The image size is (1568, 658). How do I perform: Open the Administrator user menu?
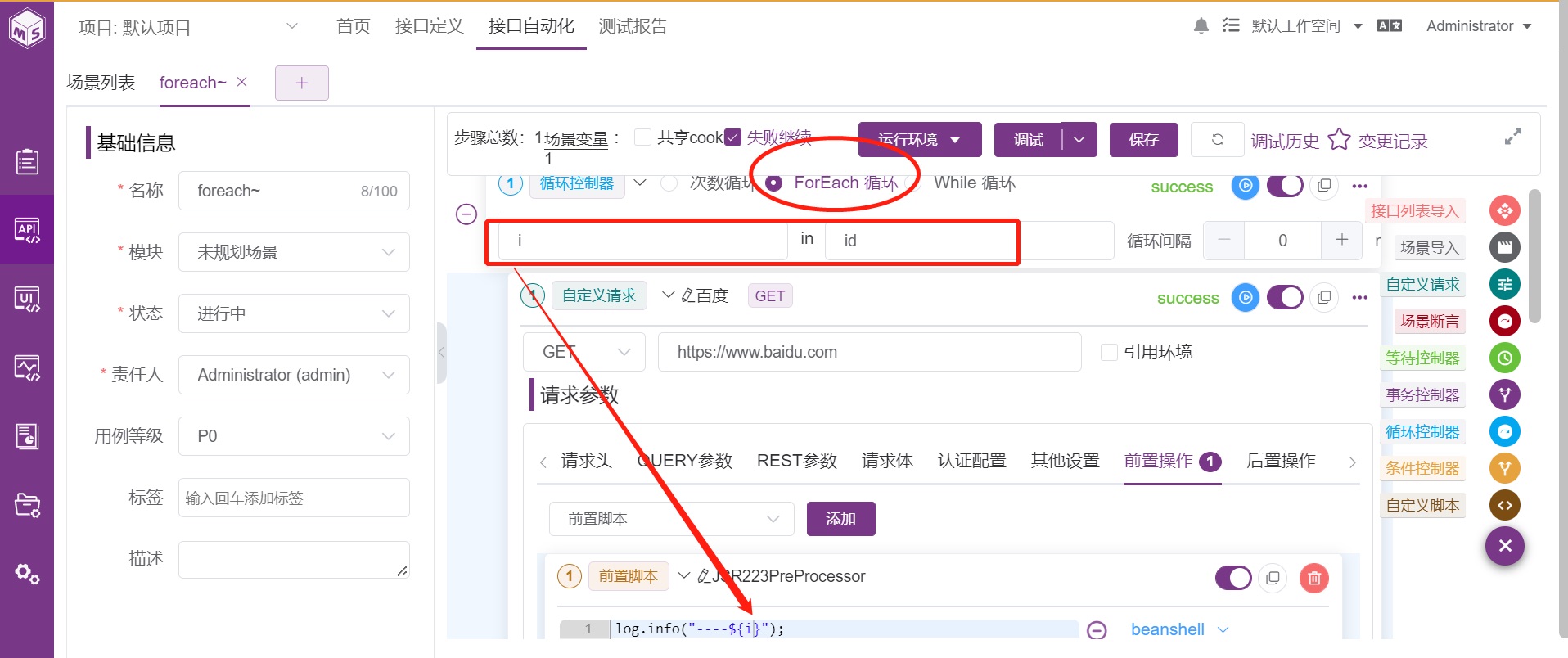point(1479,26)
